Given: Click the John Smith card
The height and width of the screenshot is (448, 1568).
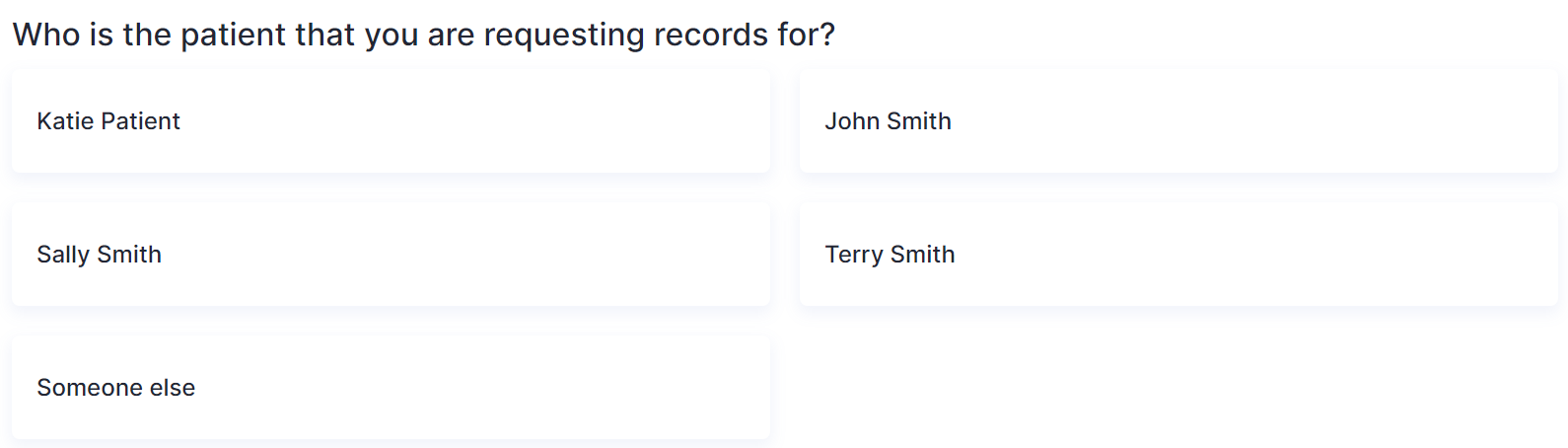Looking at the screenshot, I should (x=1178, y=121).
